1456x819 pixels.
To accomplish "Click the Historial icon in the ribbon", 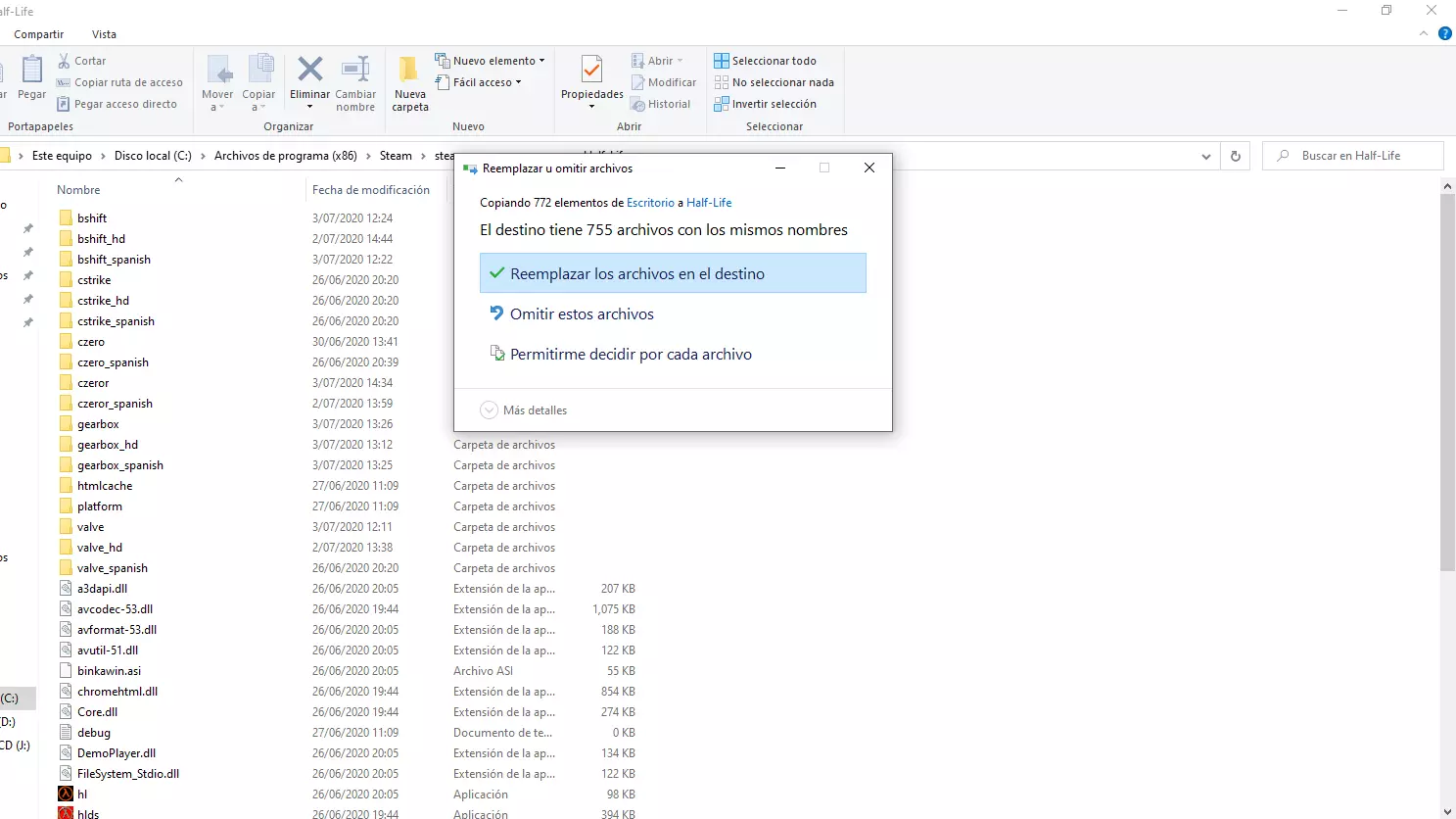I will [638, 104].
